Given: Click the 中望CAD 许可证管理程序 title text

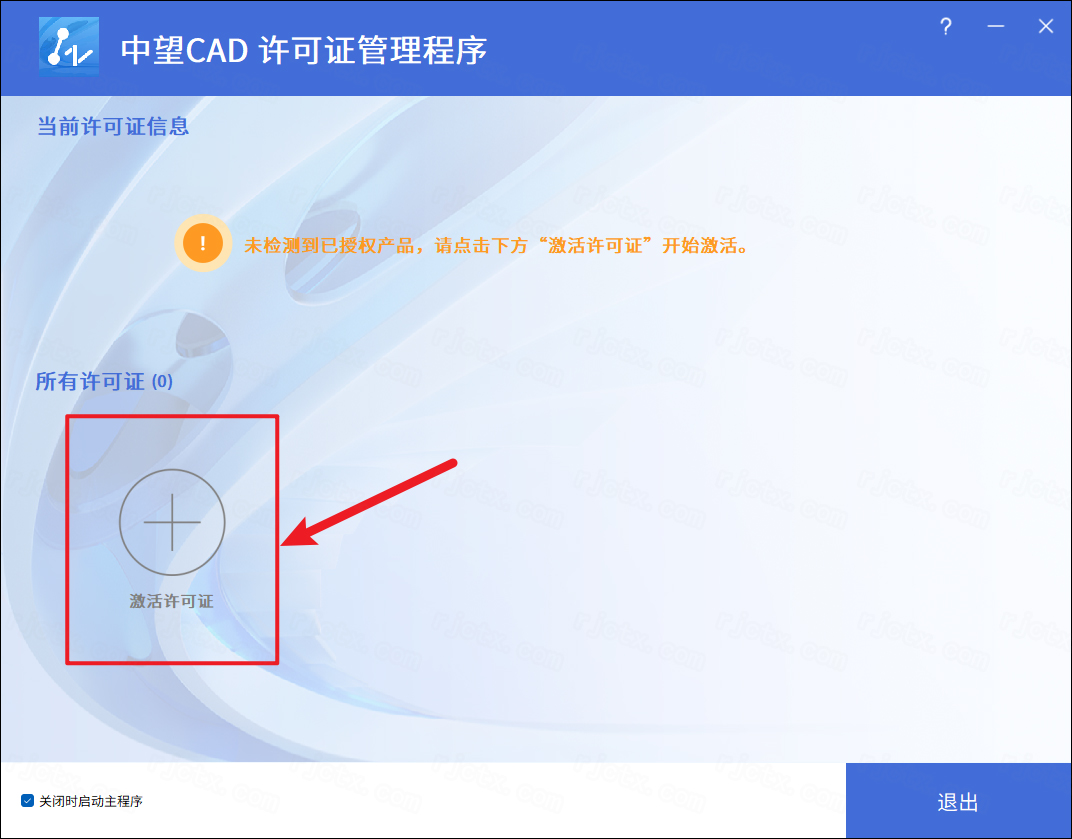Looking at the screenshot, I should 304,50.
